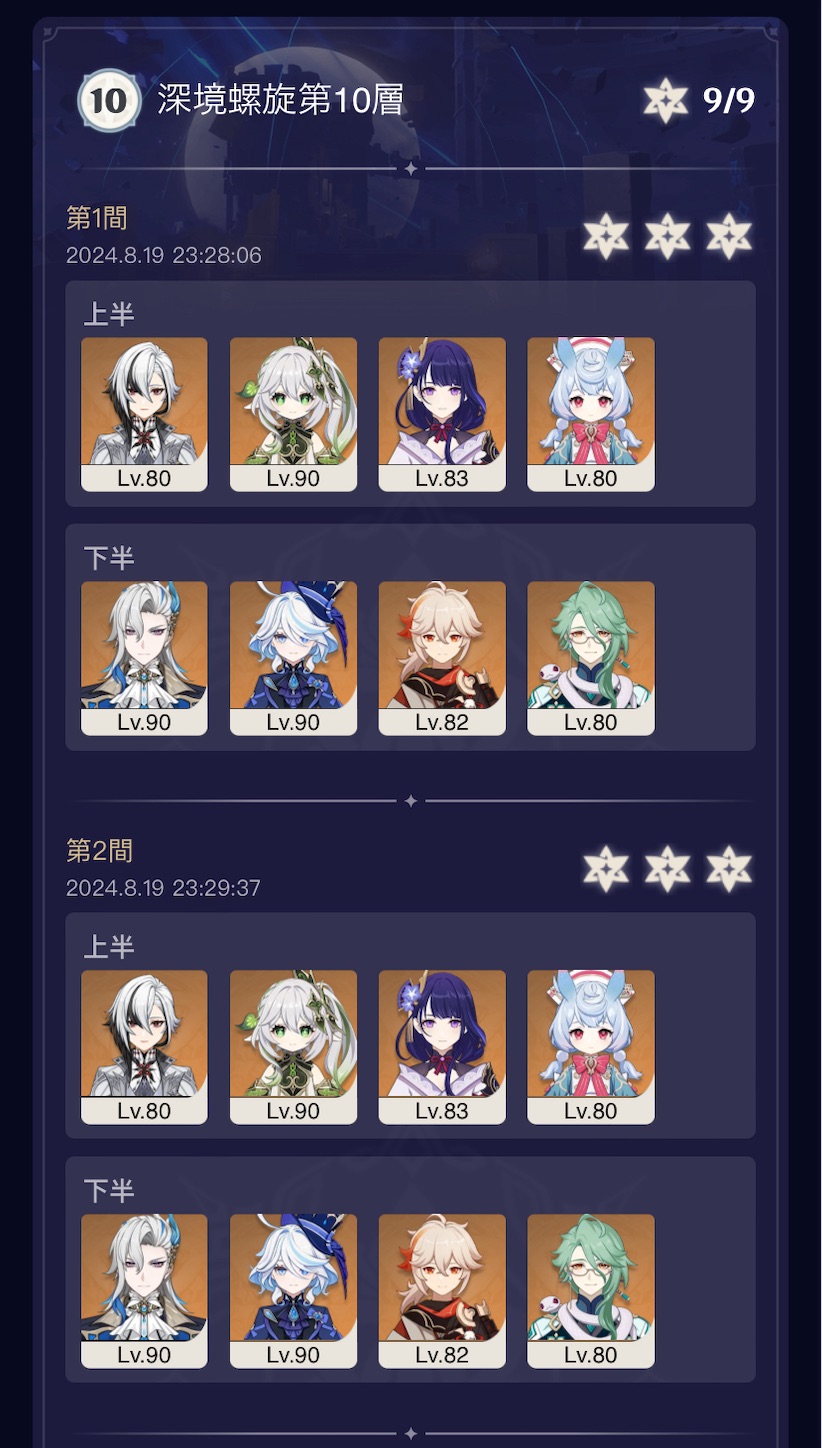Open Lv.82 blond red-streak character in 第1間 下半

click(x=442, y=658)
